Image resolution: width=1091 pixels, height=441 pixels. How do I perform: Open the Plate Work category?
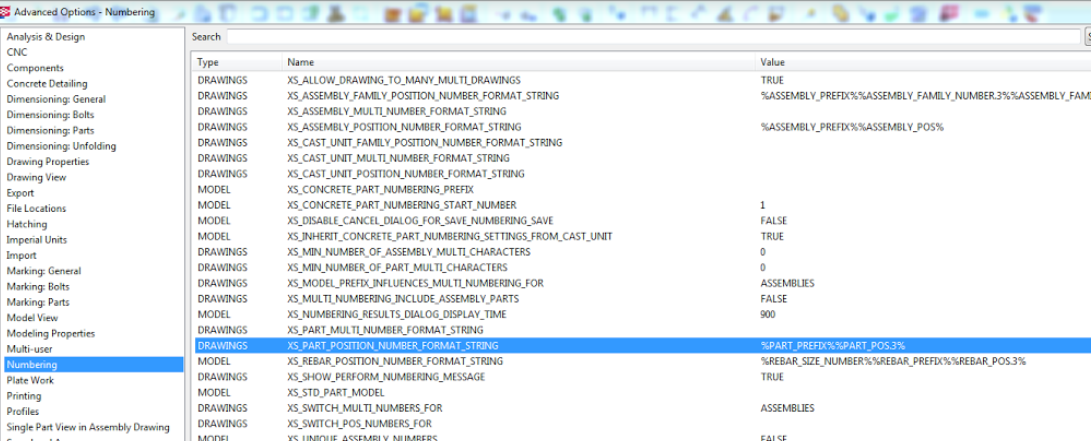click(31, 381)
